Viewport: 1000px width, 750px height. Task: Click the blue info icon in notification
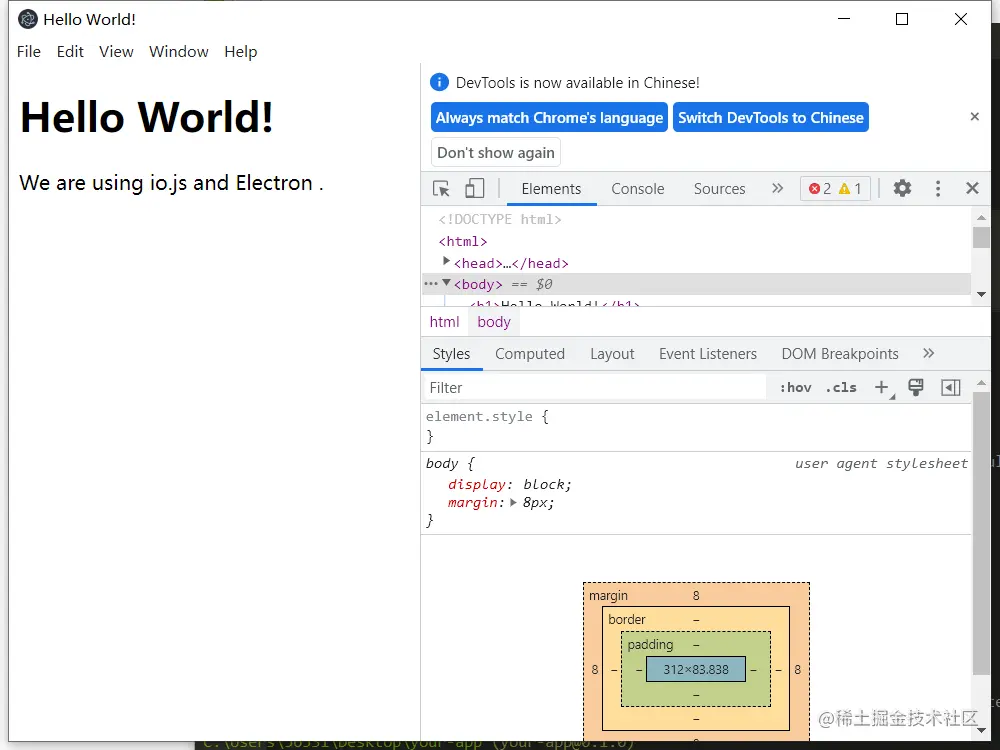coord(439,82)
